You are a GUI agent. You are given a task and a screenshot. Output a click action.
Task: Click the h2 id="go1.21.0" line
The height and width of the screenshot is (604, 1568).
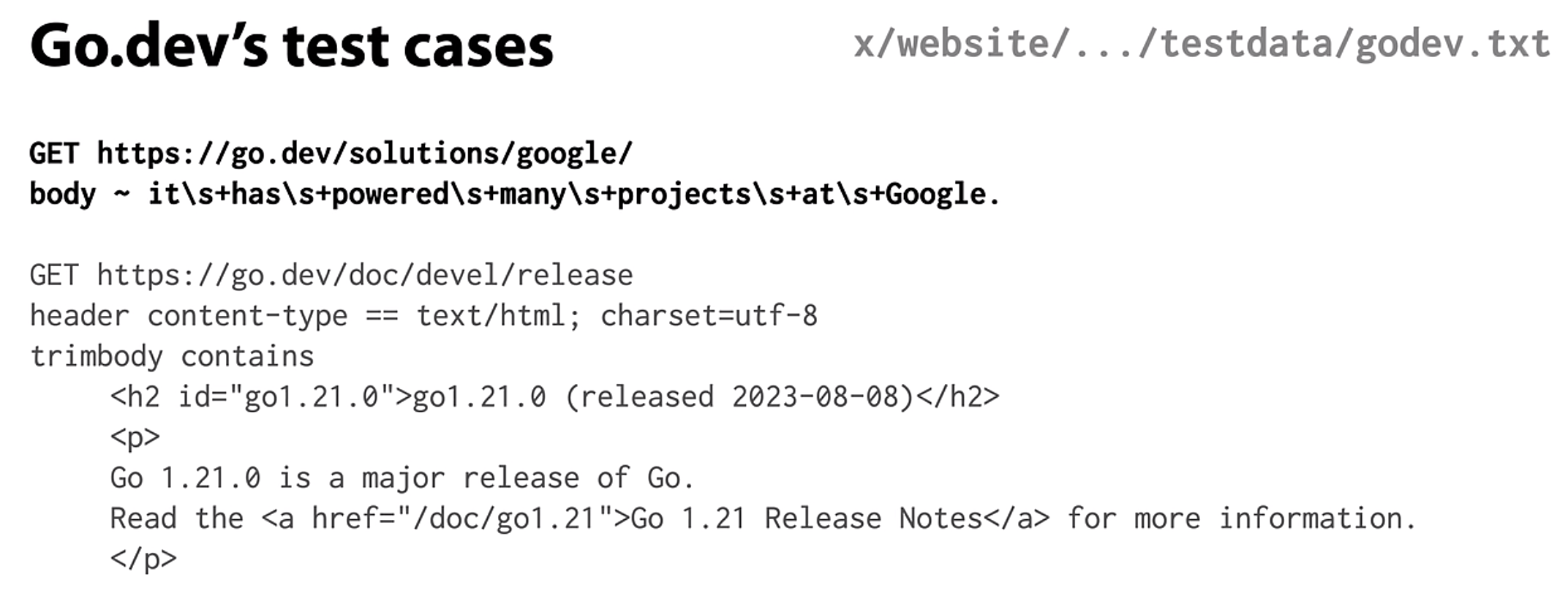click(554, 397)
